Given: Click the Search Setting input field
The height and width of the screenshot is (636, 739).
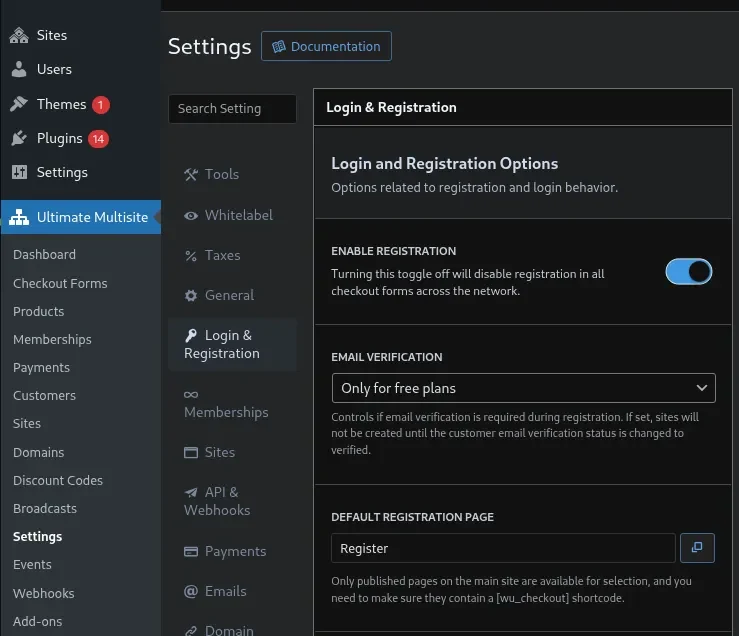Looking at the screenshot, I should click(232, 108).
